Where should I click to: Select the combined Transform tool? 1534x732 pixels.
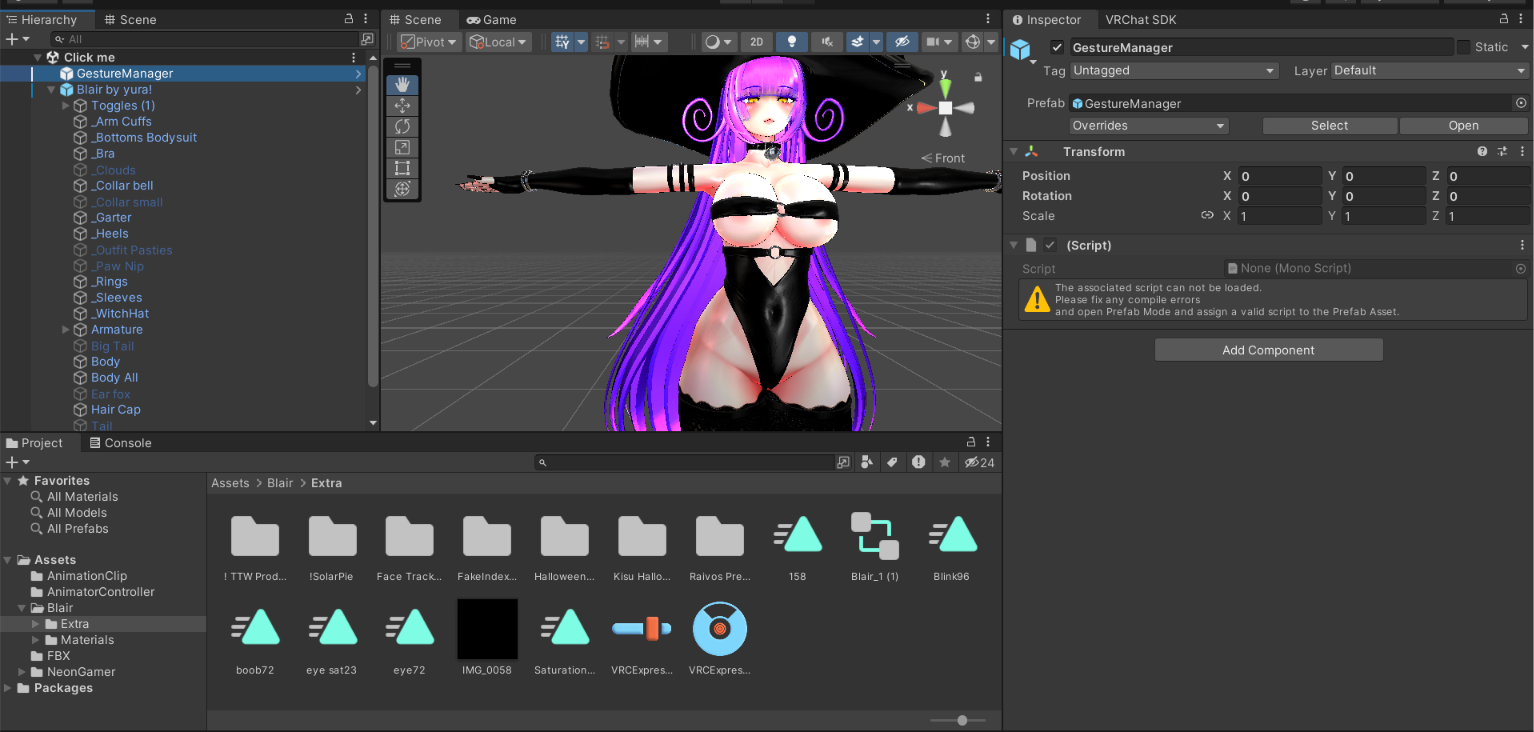(402, 189)
